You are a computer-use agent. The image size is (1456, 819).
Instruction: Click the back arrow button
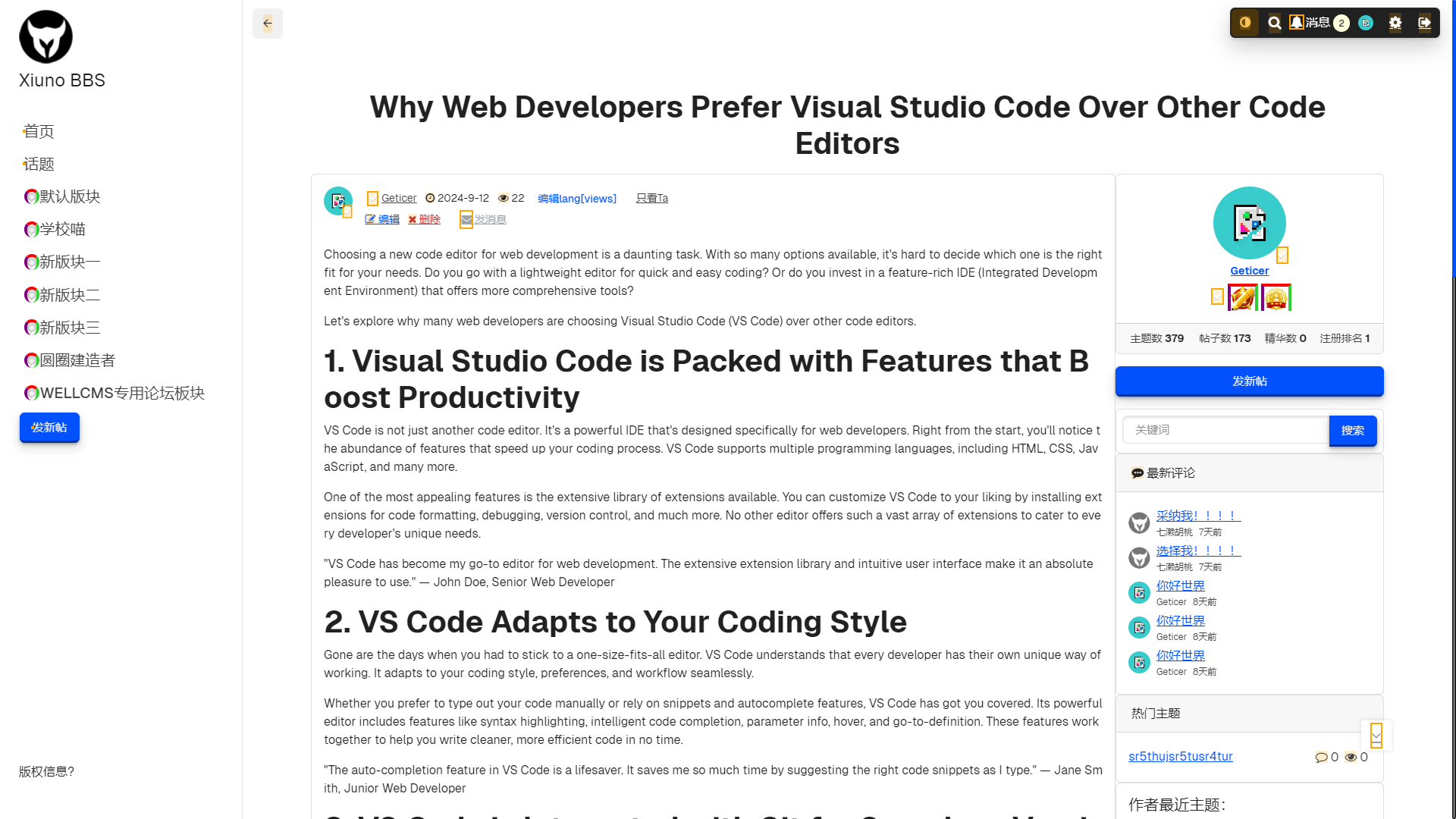click(x=268, y=24)
